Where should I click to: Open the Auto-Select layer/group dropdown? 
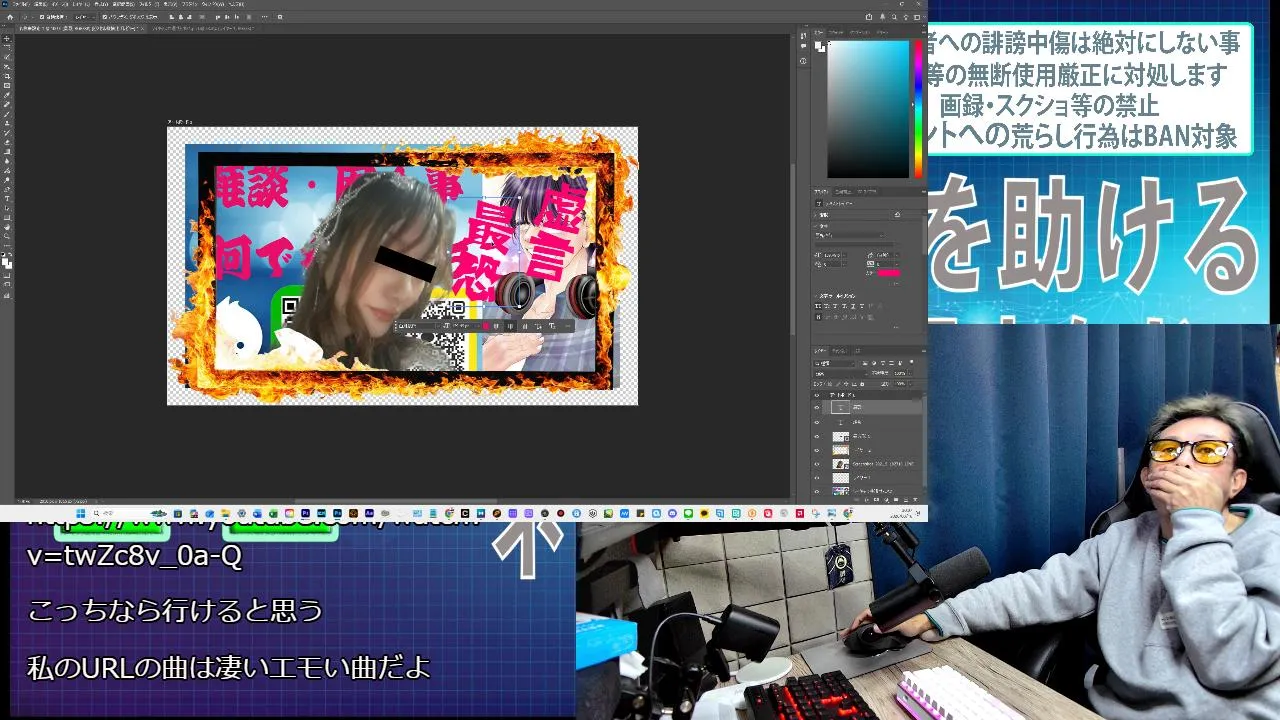tap(86, 17)
